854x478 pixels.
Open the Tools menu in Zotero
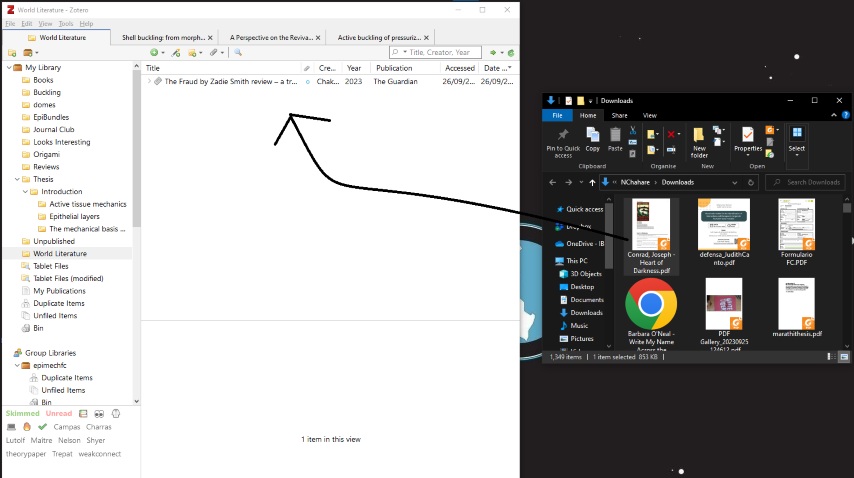[66, 23]
